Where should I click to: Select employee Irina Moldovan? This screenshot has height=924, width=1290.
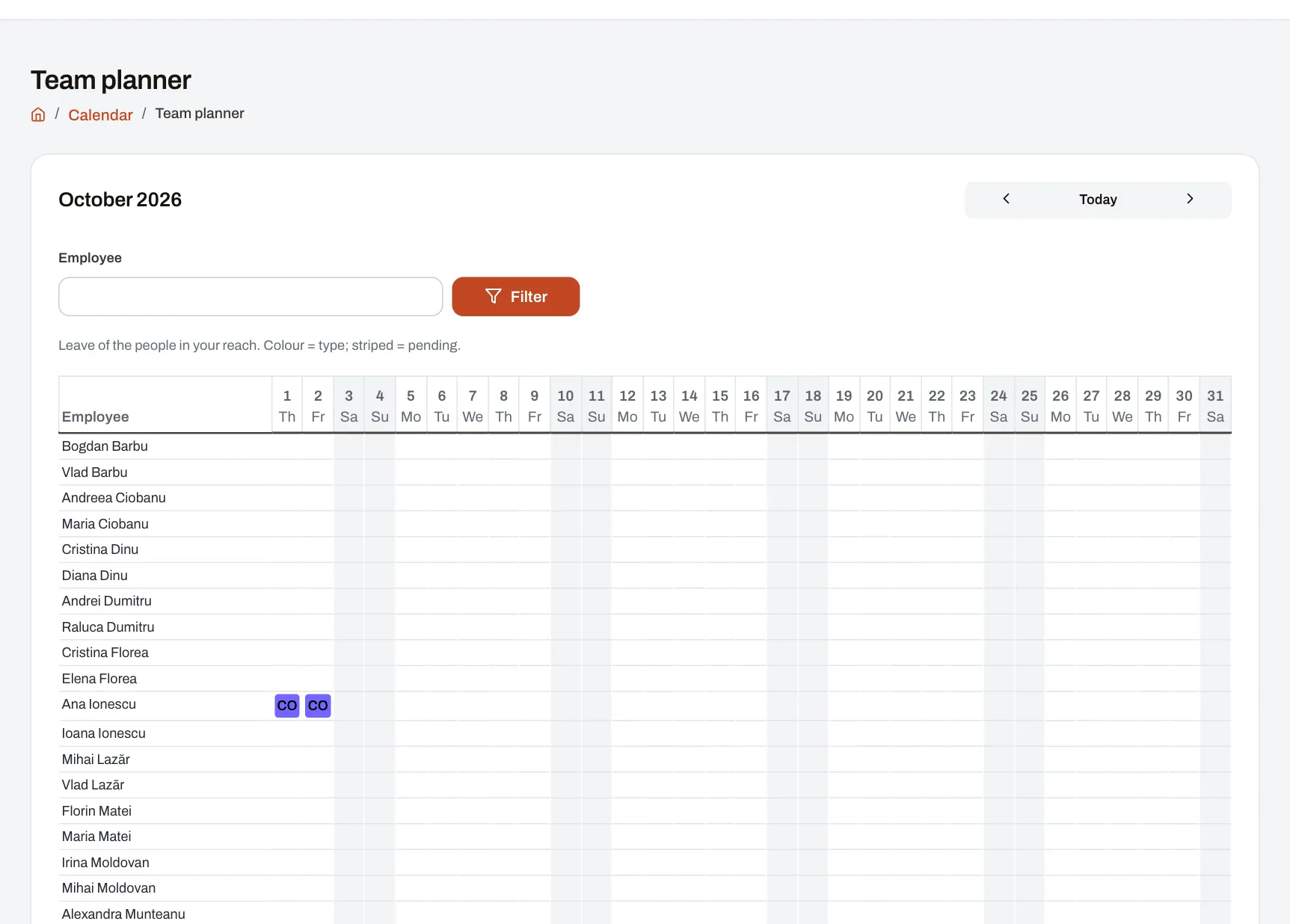click(105, 863)
